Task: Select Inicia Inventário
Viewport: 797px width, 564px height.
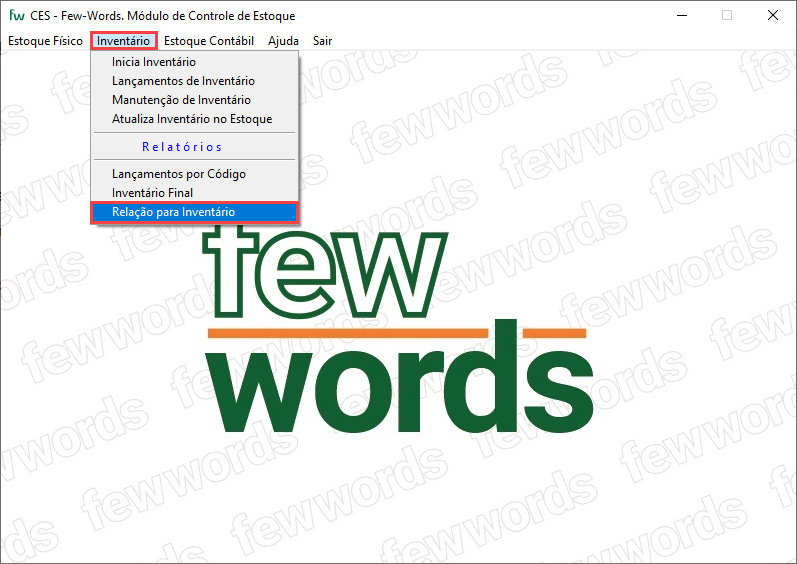Action: (194, 62)
